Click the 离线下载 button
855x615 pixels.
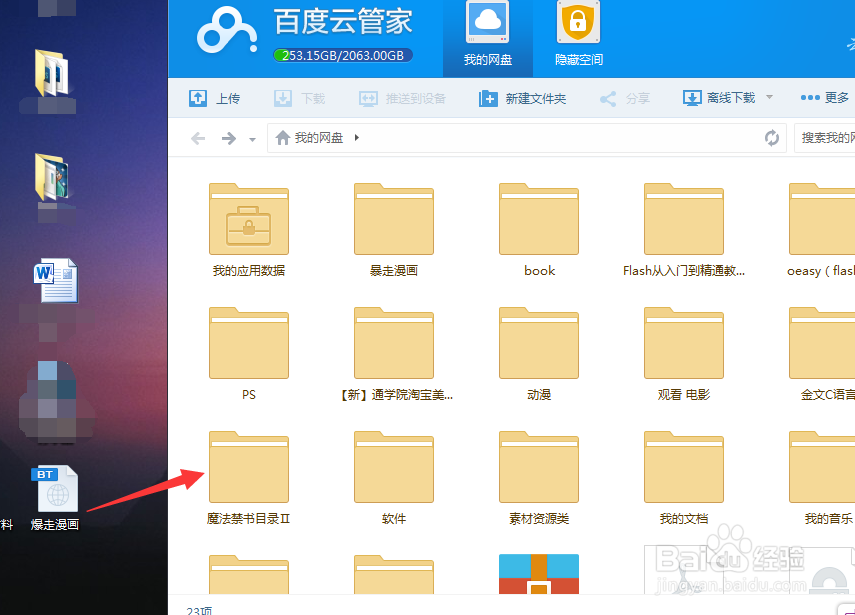tap(719, 98)
